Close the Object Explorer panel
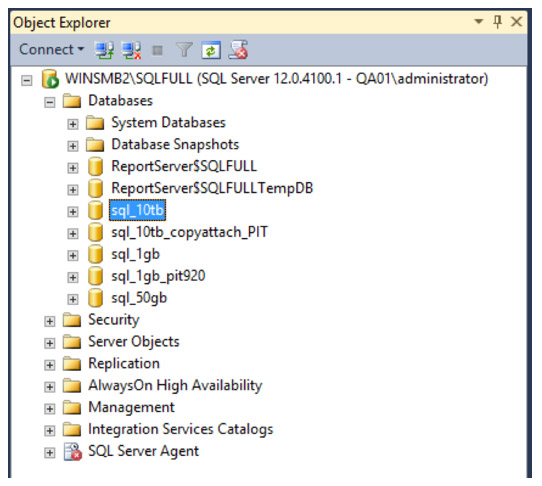Screen dimensions: 542x486 click(516, 22)
